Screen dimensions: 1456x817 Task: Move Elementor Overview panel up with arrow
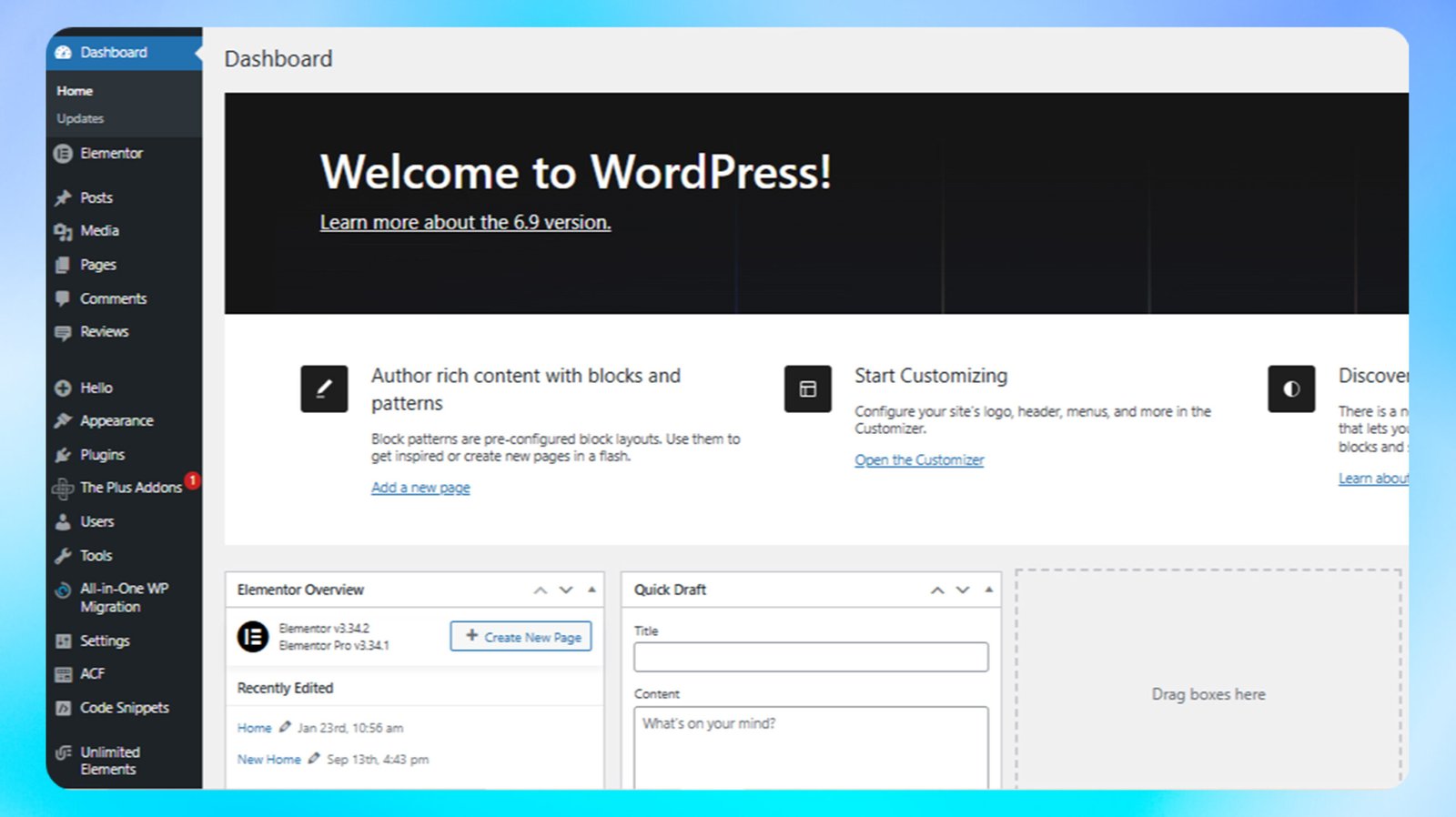point(541,590)
